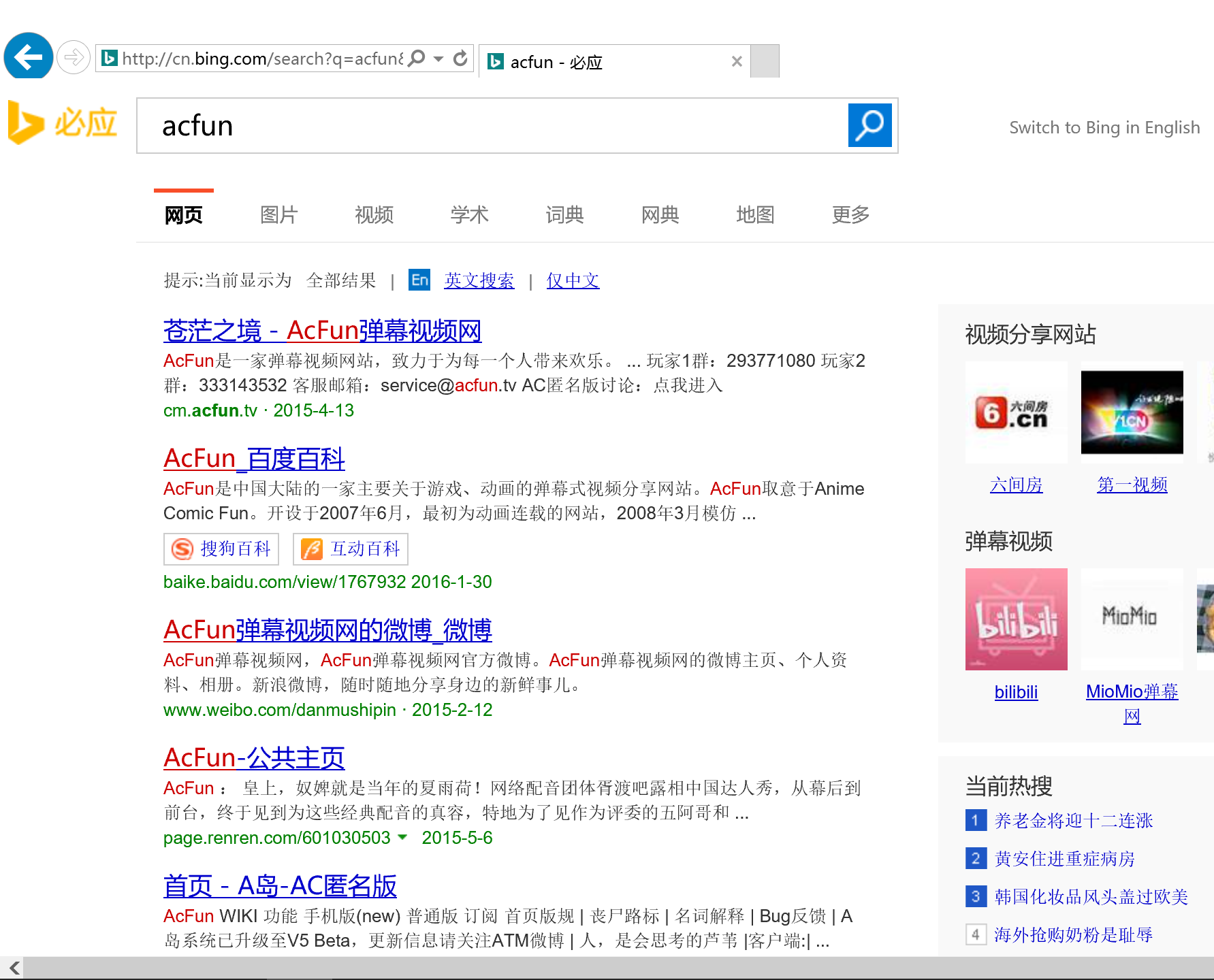
Task: Click the MioMio logo thumbnail
Action: point(1132,619)
